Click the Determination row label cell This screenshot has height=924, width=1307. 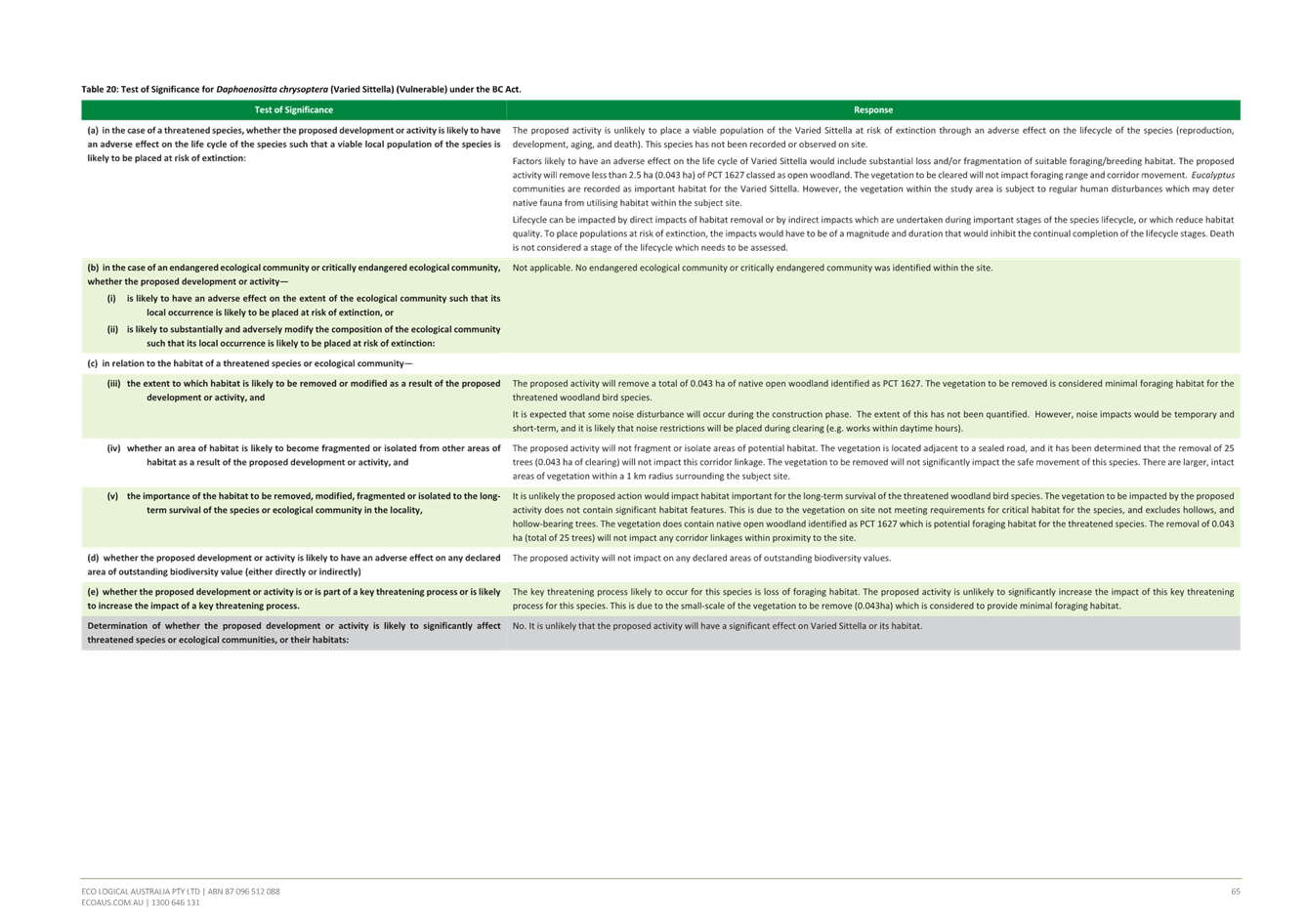point(293,633)
